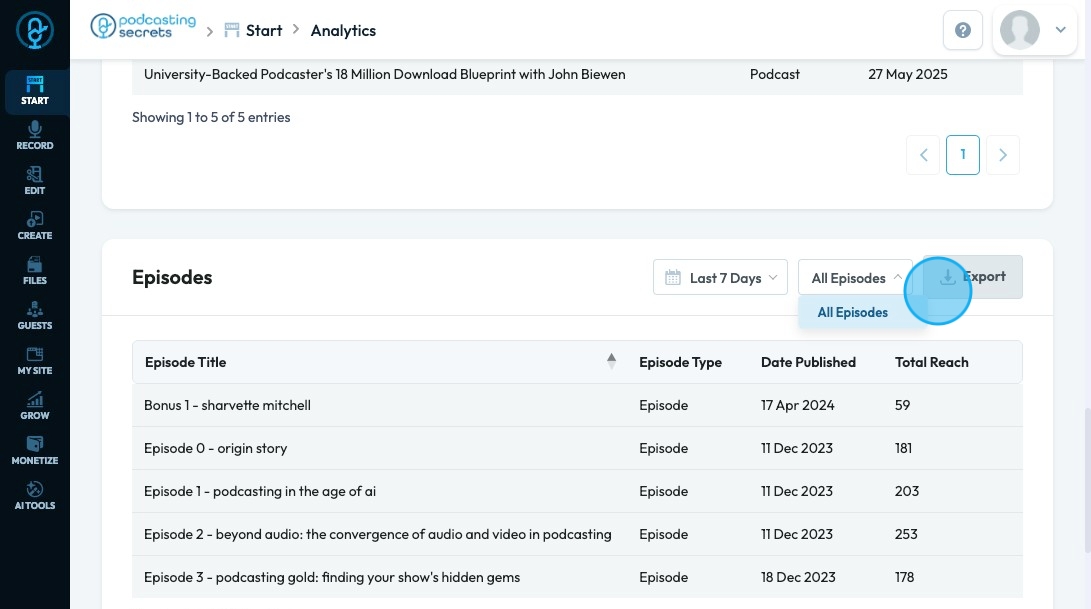
Task: Open the Guests section
Action: click(x=34, y=316)
